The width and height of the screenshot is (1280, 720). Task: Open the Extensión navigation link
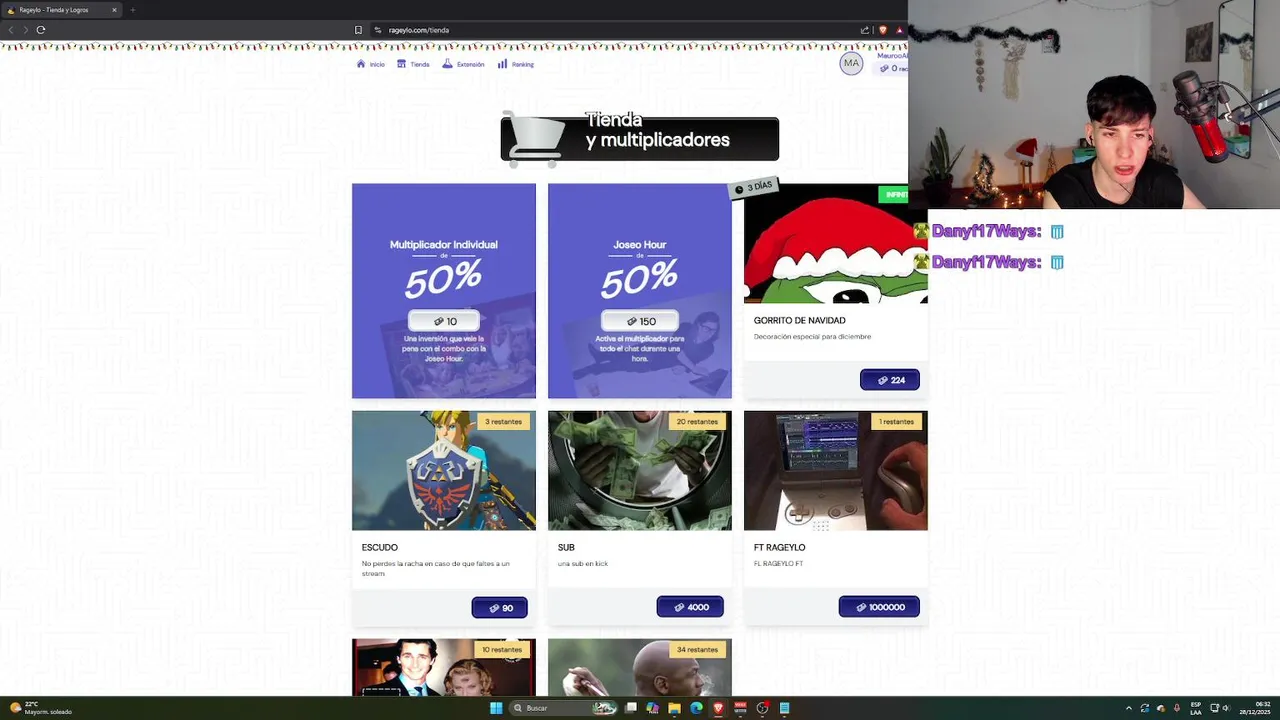[x=463, y=64]
